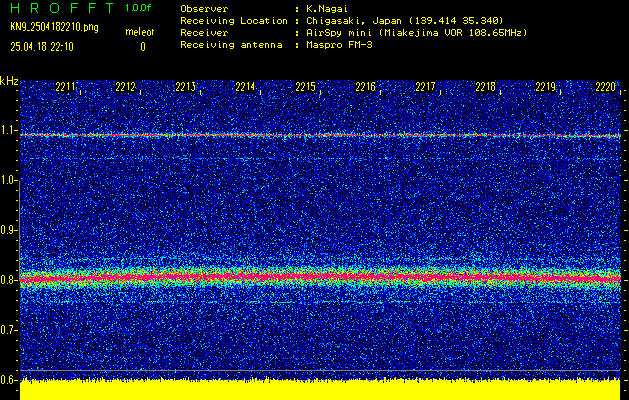
Task: Click the 2212 time marker
Action: pos(126,87)
